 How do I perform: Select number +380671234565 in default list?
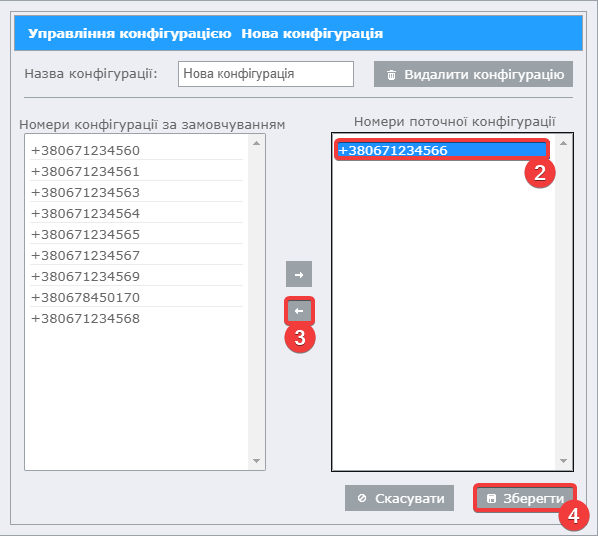pyautogui.click(x=137, y=234)
